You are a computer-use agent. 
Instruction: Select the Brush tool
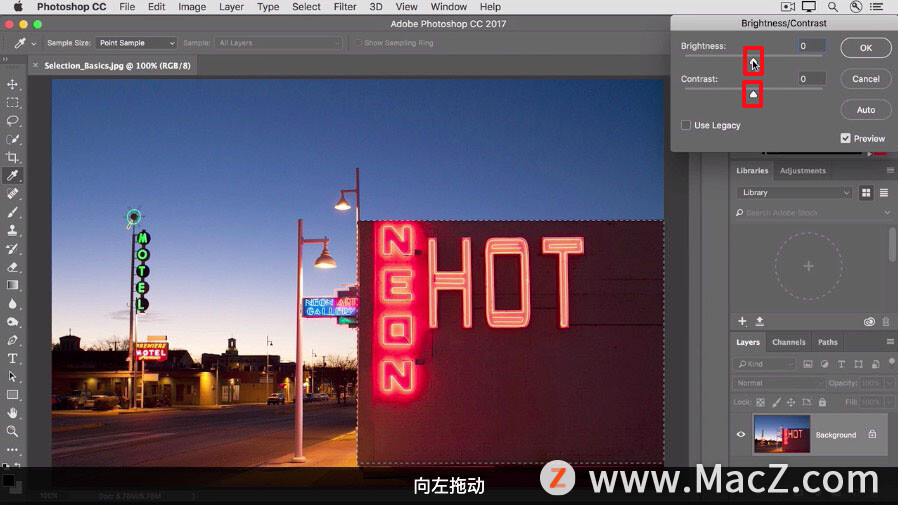pyautogui.click(x=12, y=212)
